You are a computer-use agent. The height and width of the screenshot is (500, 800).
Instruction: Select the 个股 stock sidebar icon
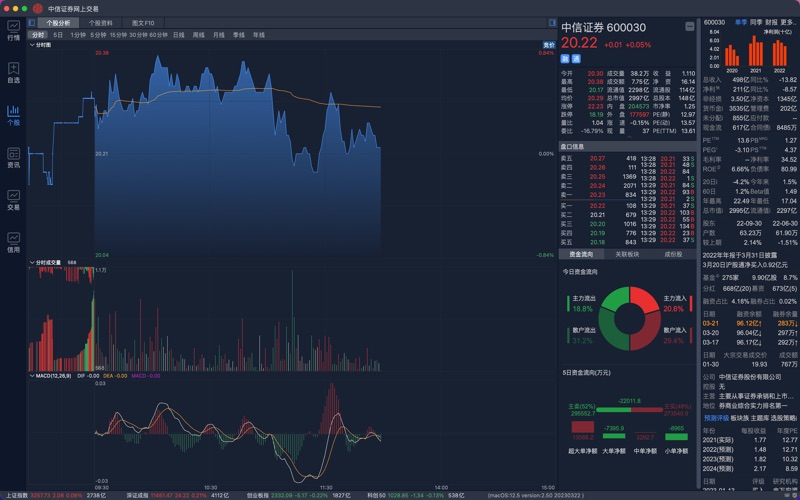13,115
